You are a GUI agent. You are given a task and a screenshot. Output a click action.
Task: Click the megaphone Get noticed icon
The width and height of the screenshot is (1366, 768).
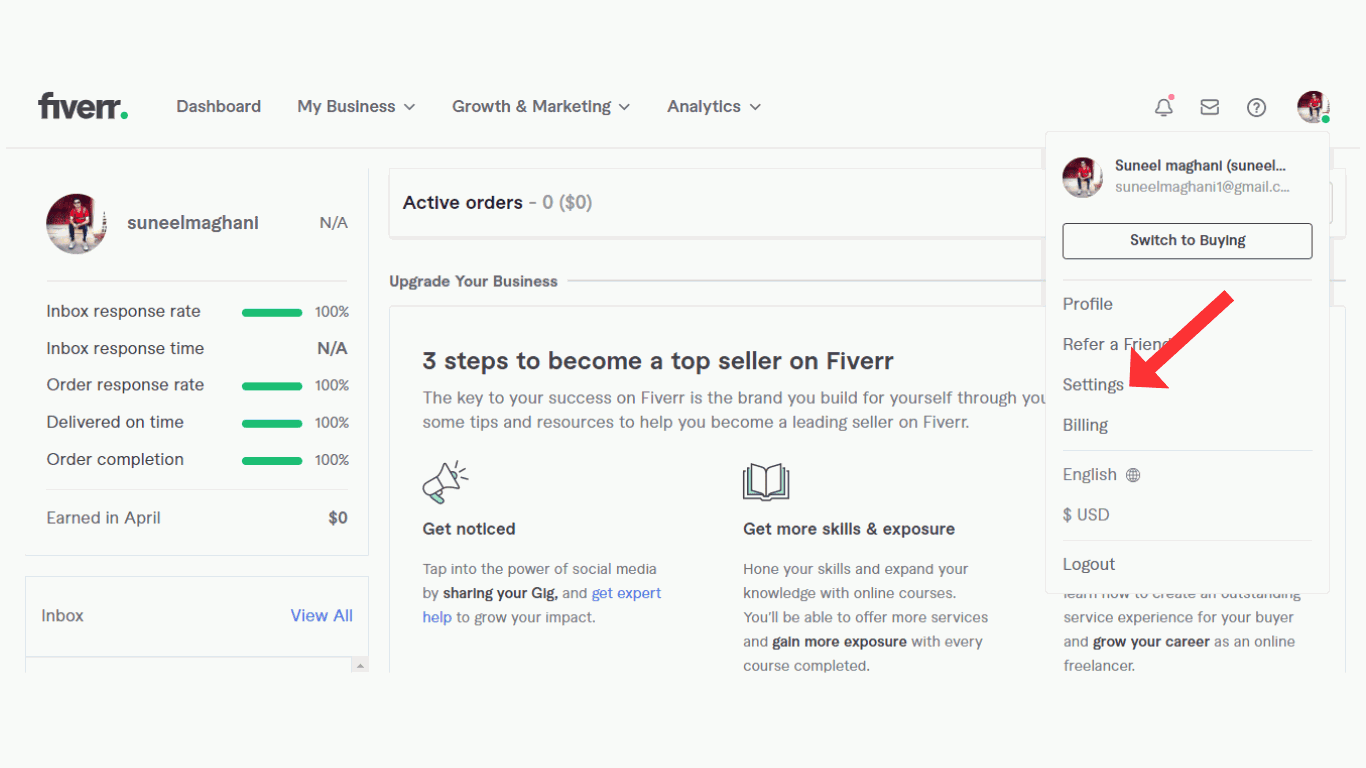446,482
